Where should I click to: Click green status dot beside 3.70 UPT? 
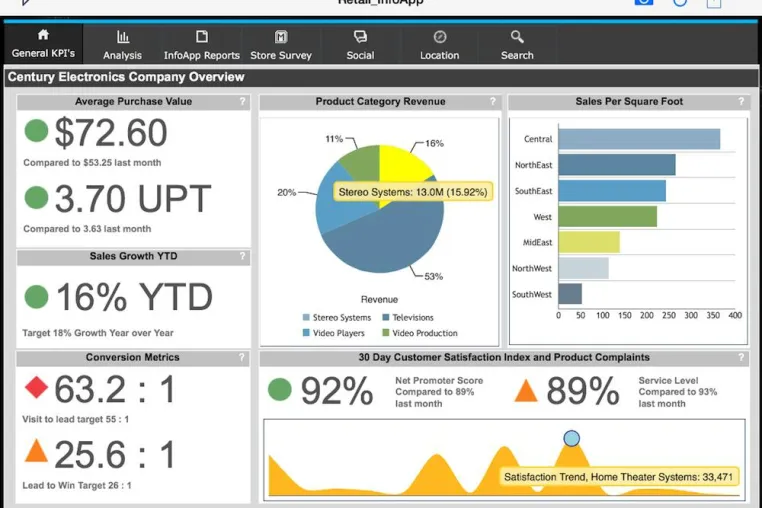36,197
